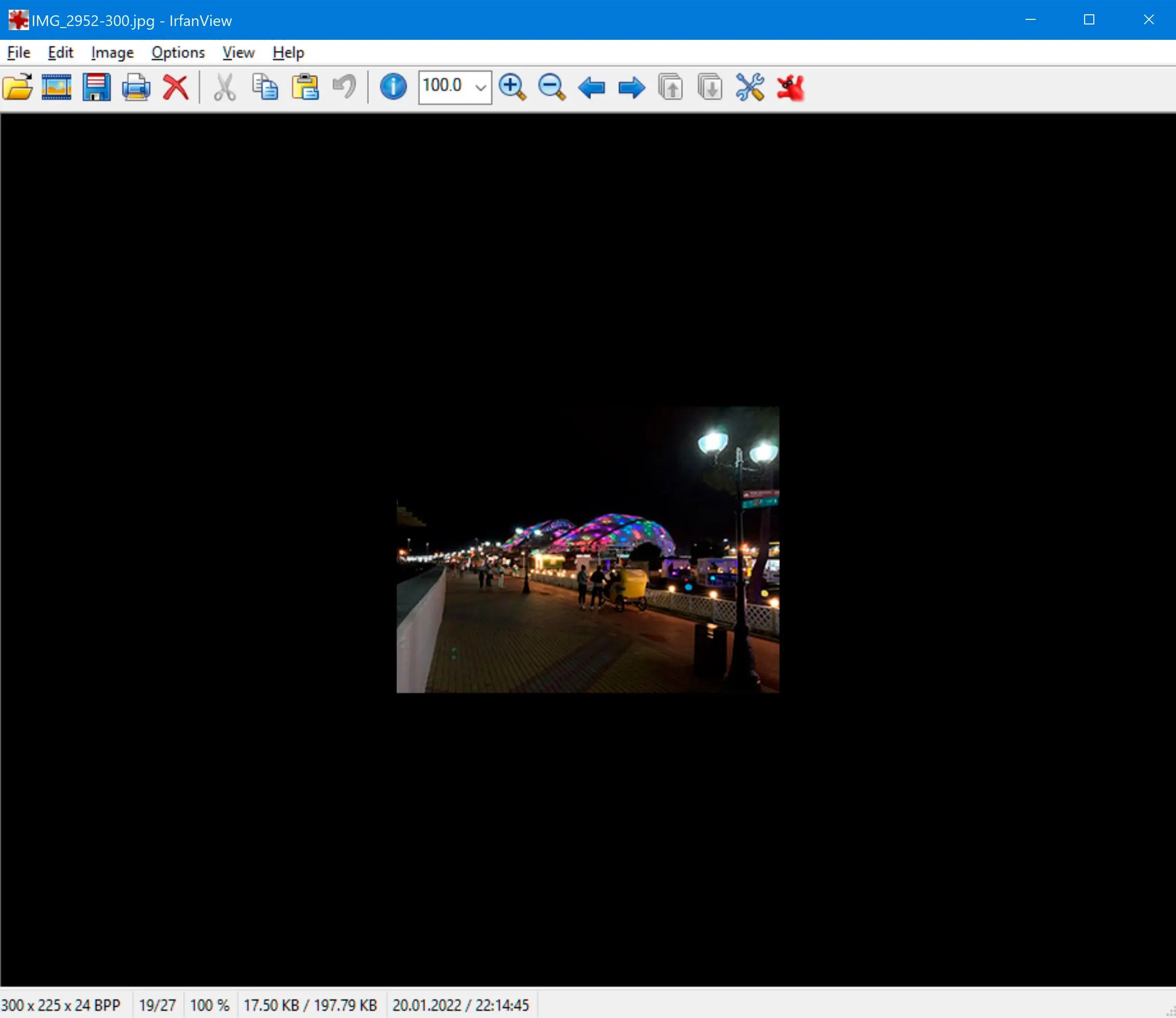Screen dimensions: 1176x1018
Task: Open the Options menu
Action: click(178, 53)
